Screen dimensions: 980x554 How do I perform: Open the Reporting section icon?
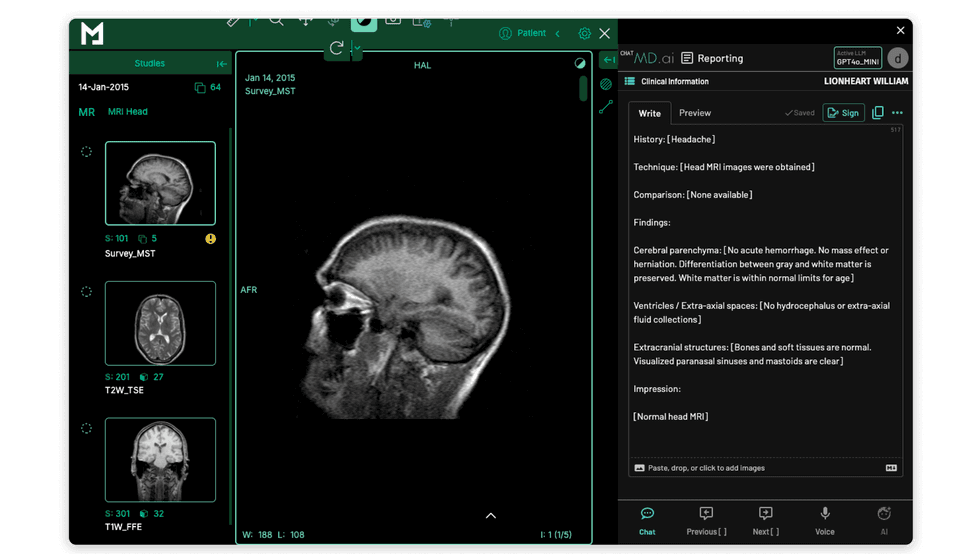pos(687,58)
